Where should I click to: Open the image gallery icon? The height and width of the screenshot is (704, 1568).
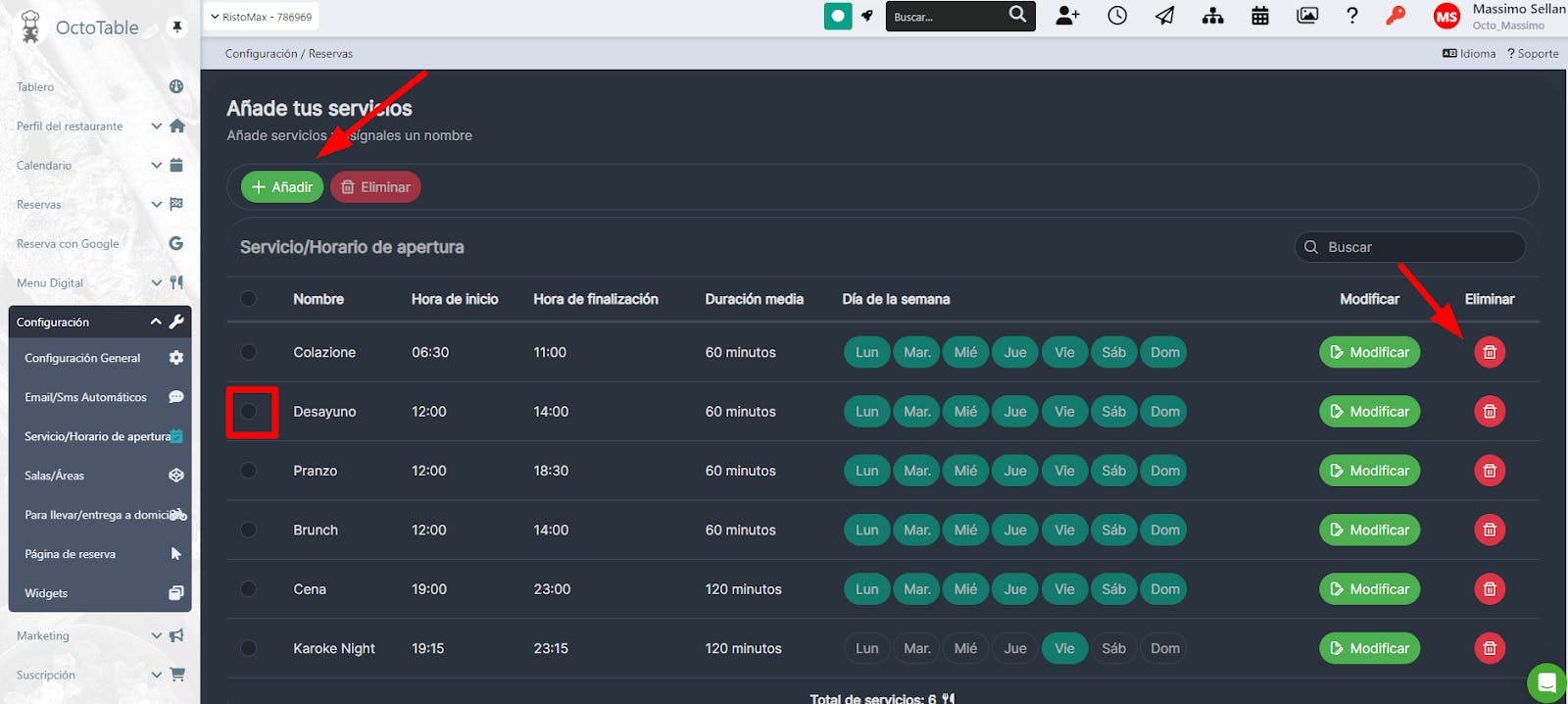coord(1307,16)
